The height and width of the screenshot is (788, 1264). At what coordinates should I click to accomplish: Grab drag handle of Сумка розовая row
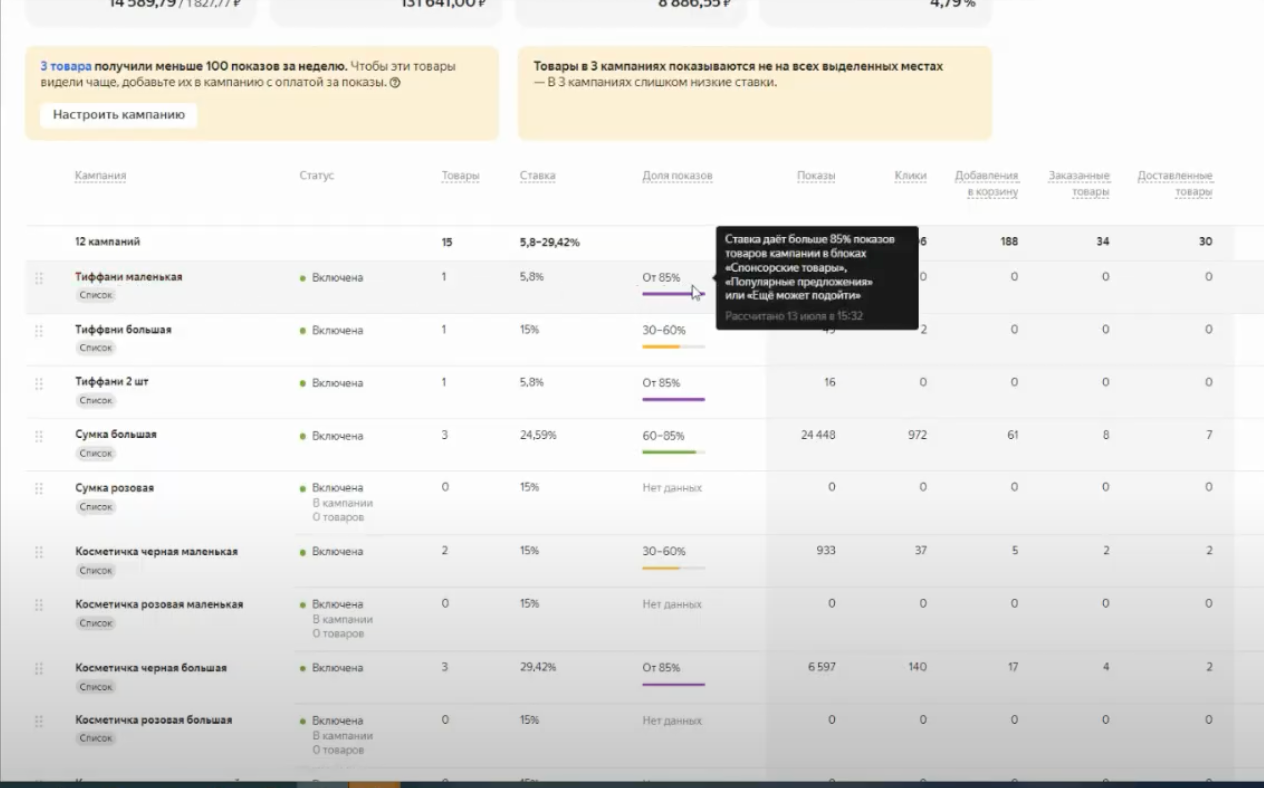tap(39, 489)
